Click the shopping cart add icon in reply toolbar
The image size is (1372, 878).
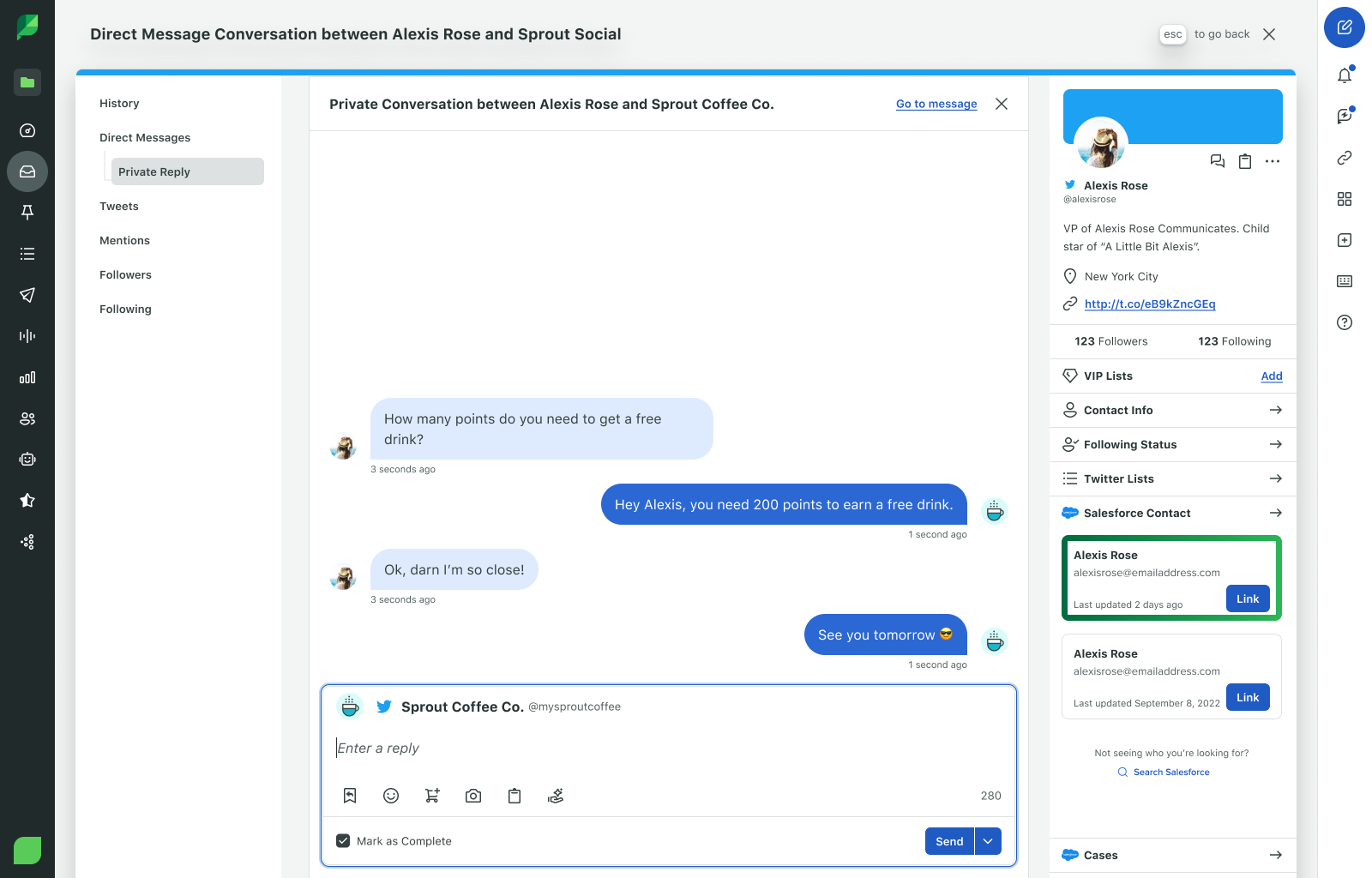tap(432, 796)
